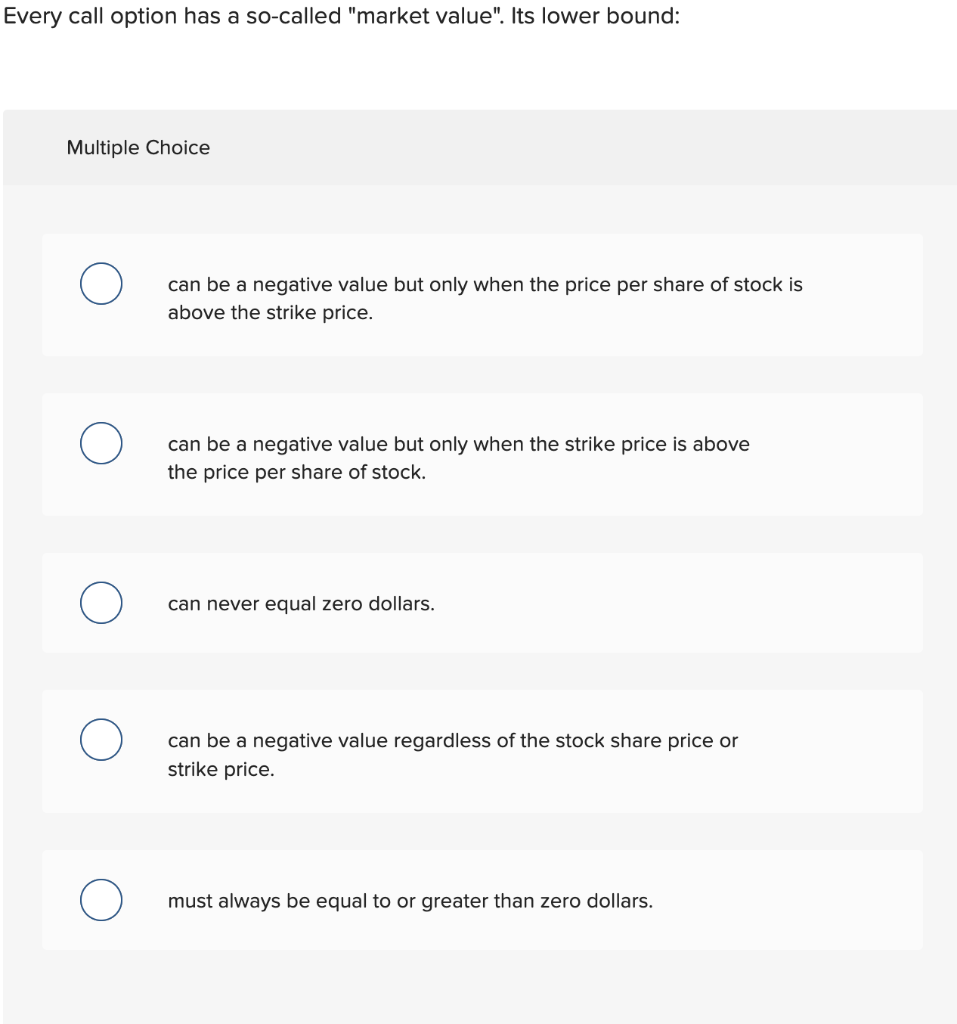Click the 'Multiple Choice' heading label
The width and height of the screenshot is (957, 1024).
[138, 148]
